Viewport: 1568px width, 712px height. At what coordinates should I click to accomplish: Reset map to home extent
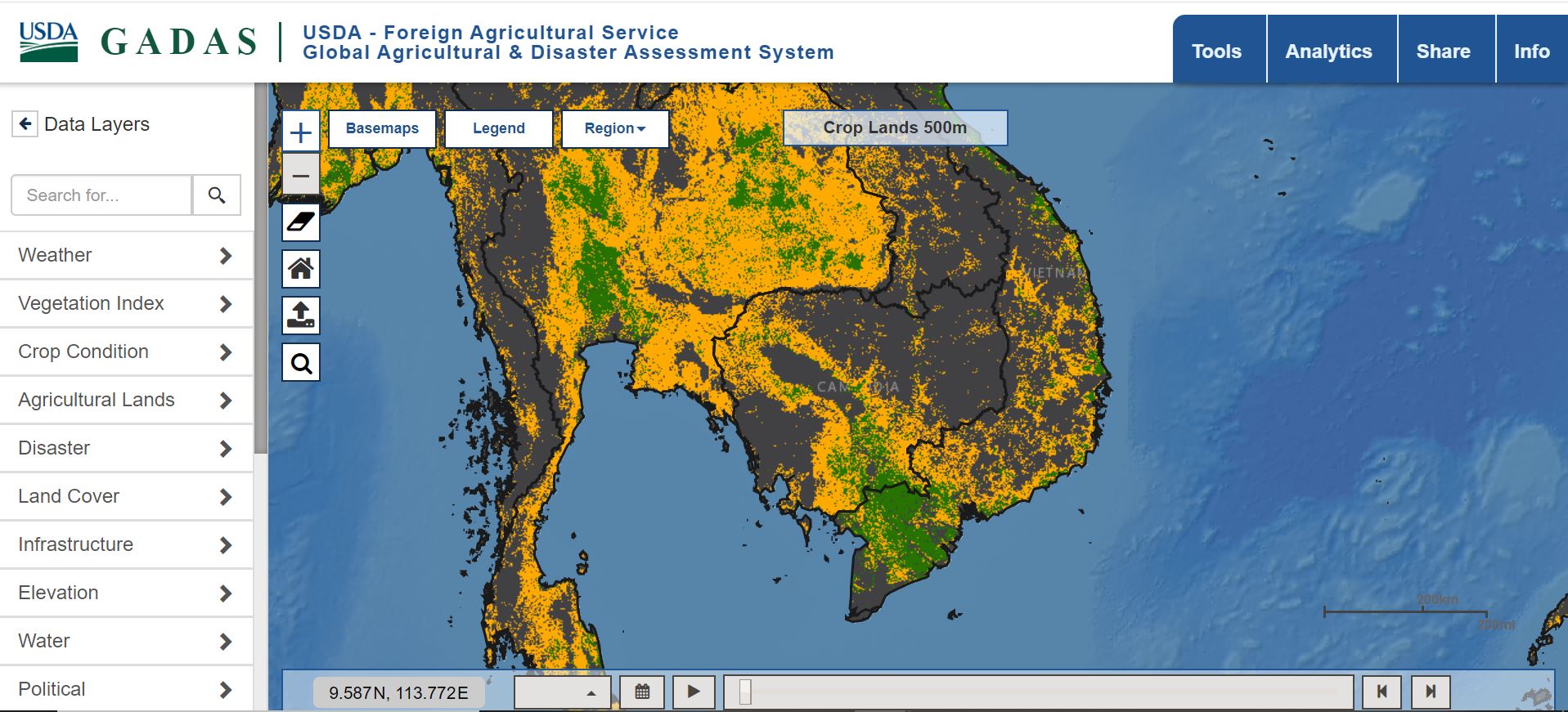click(x=301, y=269)
